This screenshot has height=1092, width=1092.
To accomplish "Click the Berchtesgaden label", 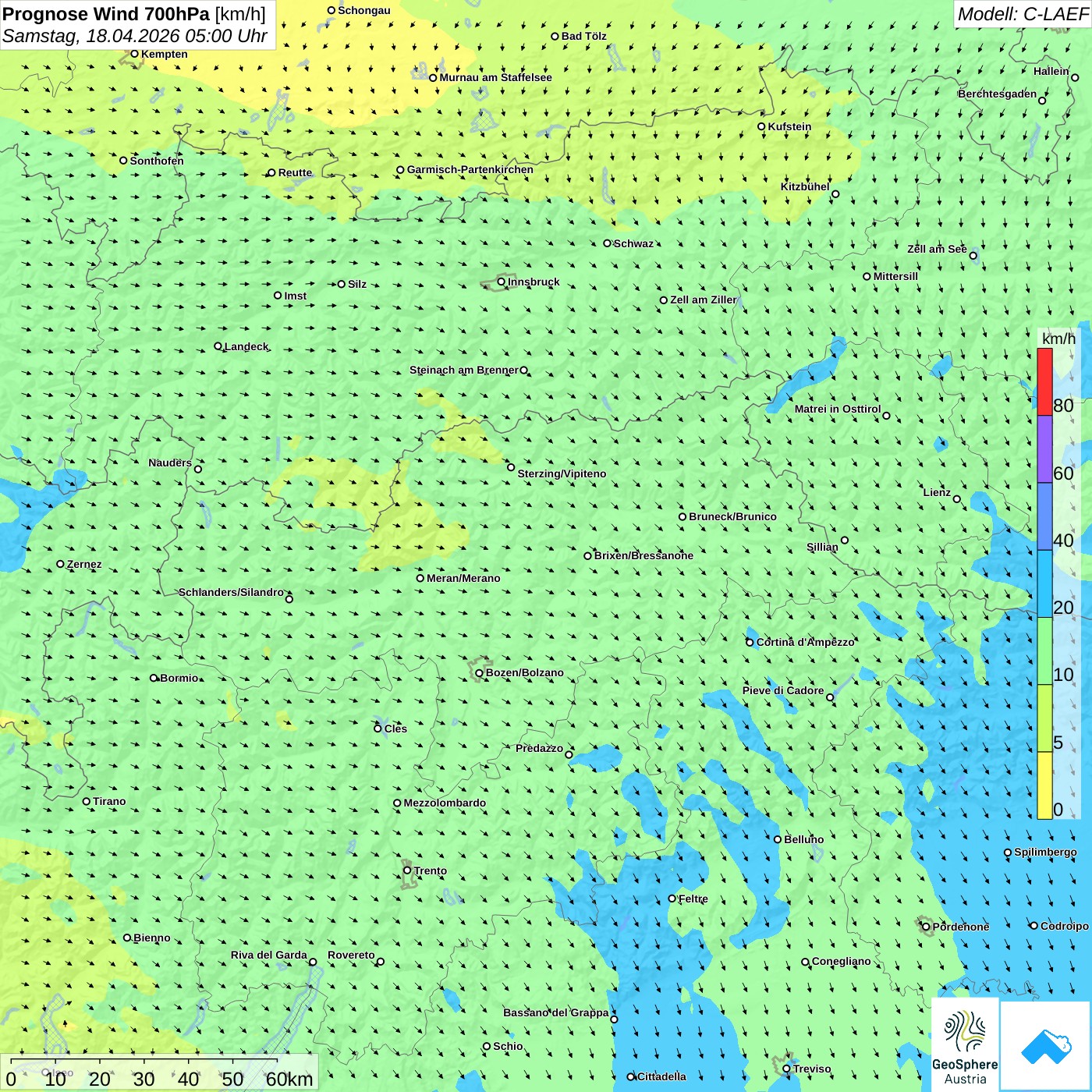I will pyautogui.click(x=998, y=94).
